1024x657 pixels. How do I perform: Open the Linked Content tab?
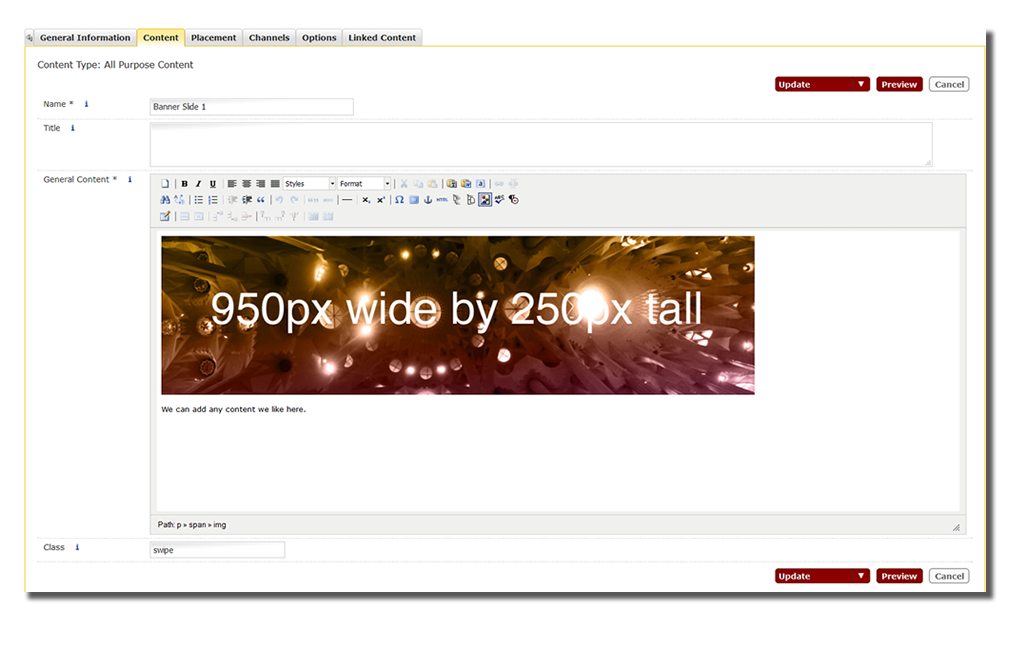coord(382,38)
